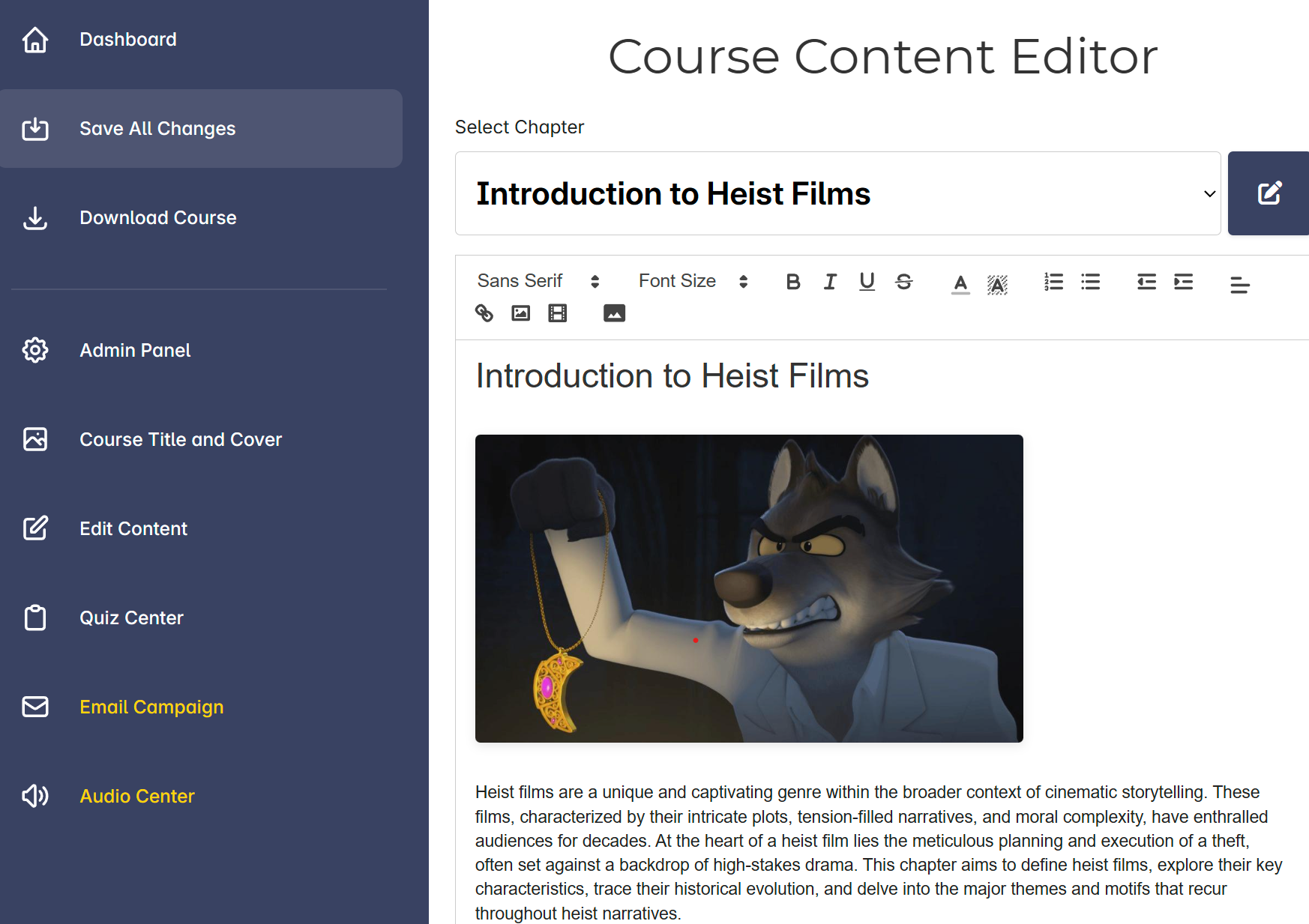Save All Changes from the sidebar
The height and width of the screenshot is (924, 1309).
point(201,128)
